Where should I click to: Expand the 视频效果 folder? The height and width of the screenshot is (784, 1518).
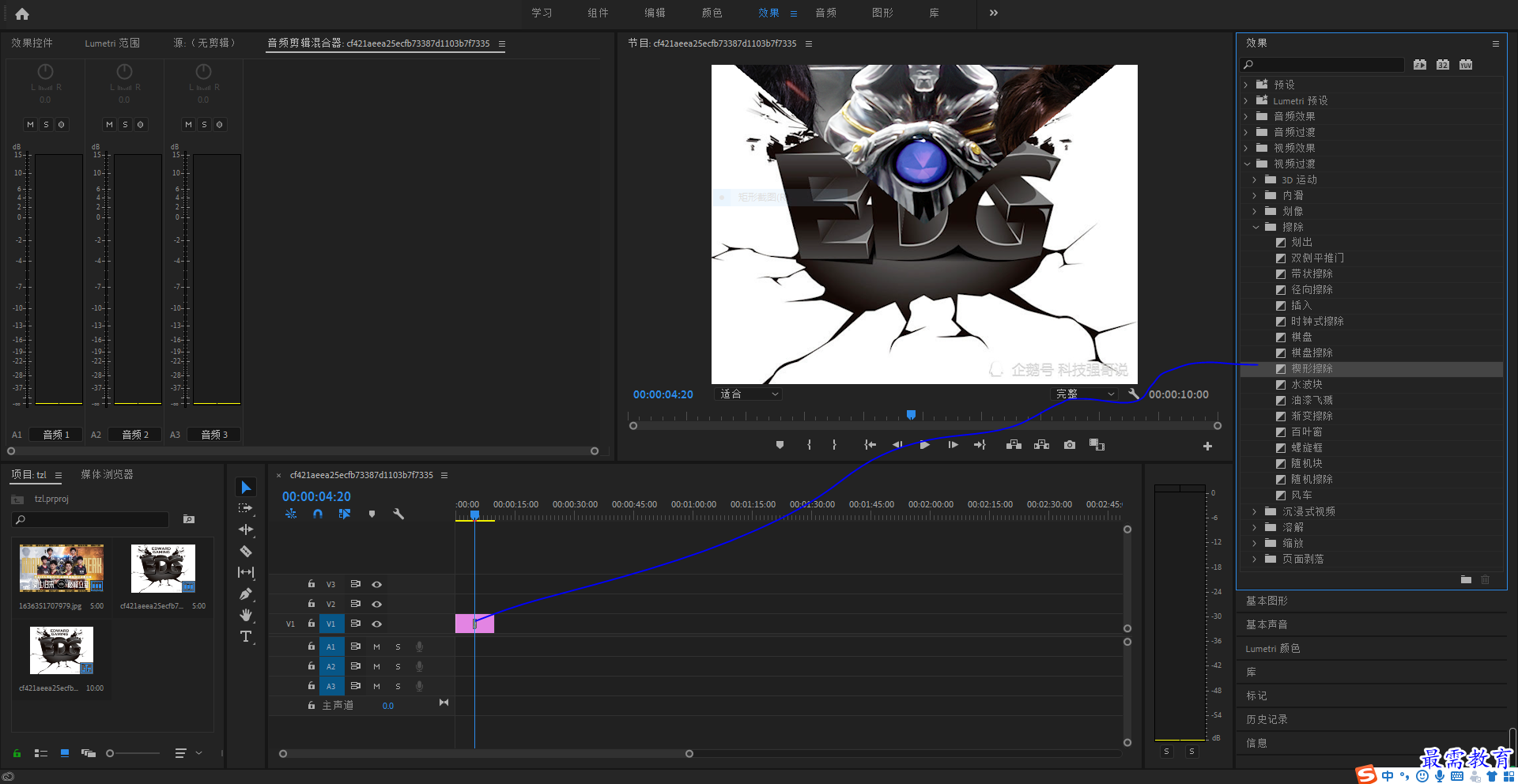tap(1246, 148)
